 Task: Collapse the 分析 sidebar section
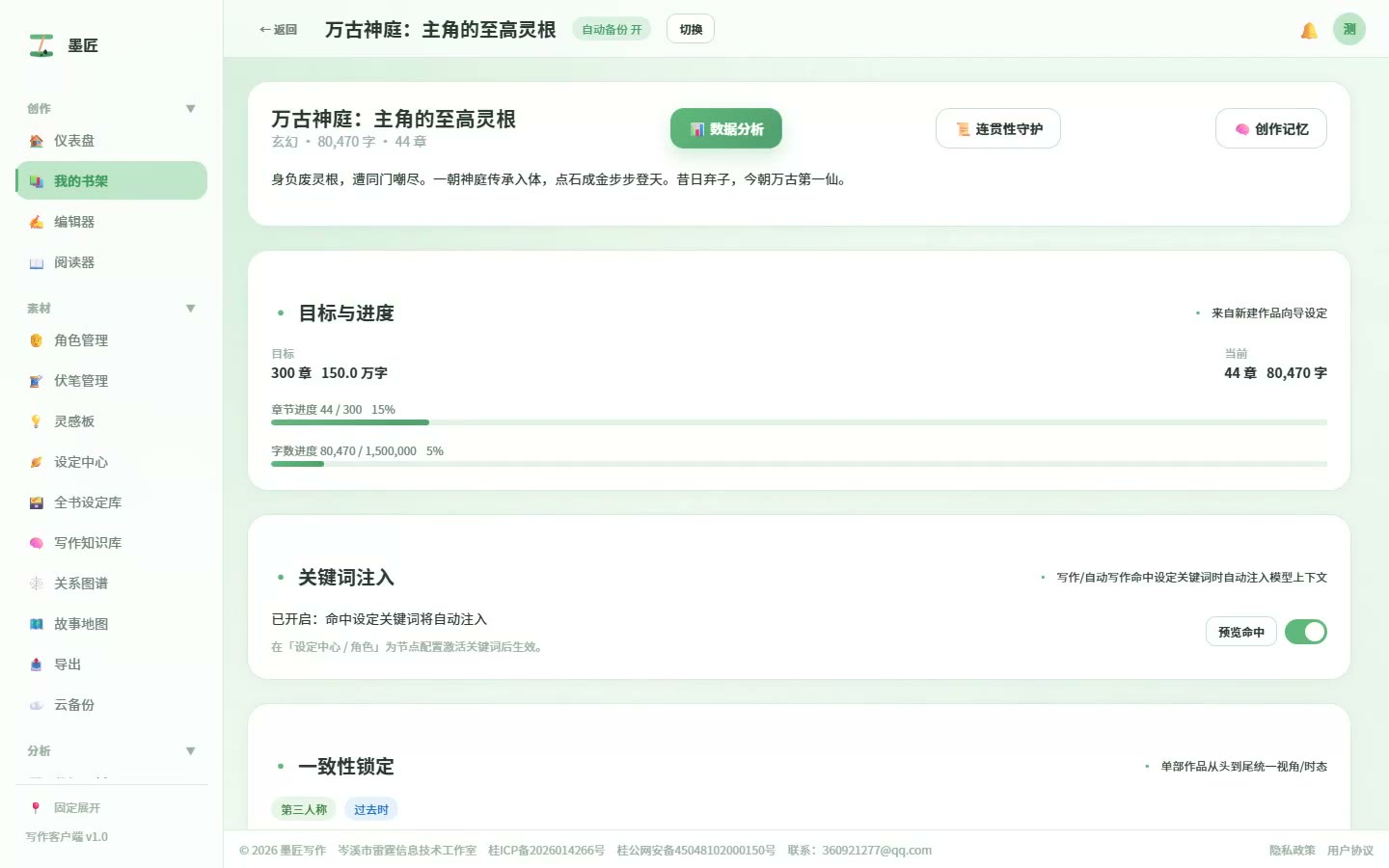click(x=191, y=751)
